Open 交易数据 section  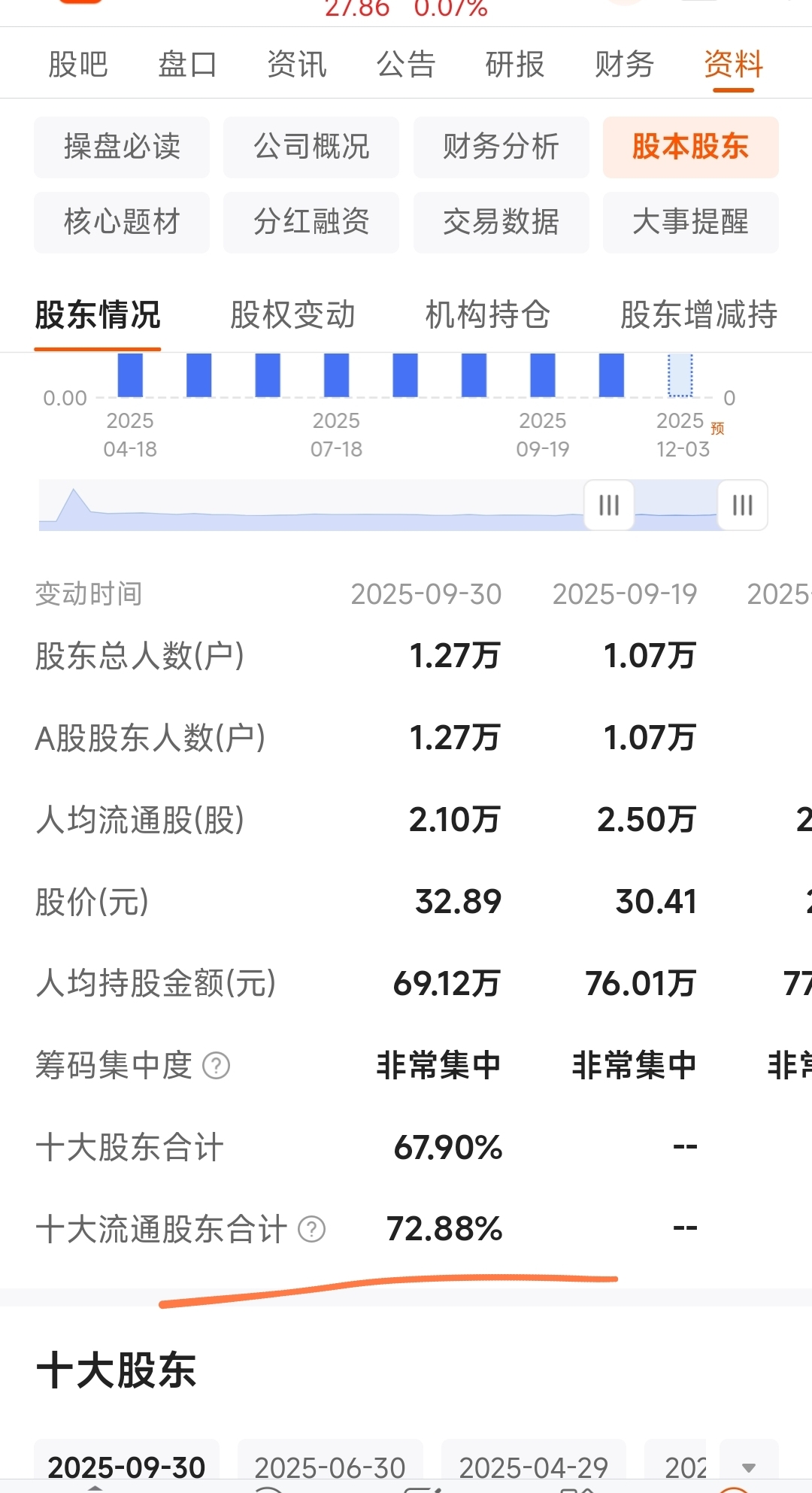click(501, 222)
